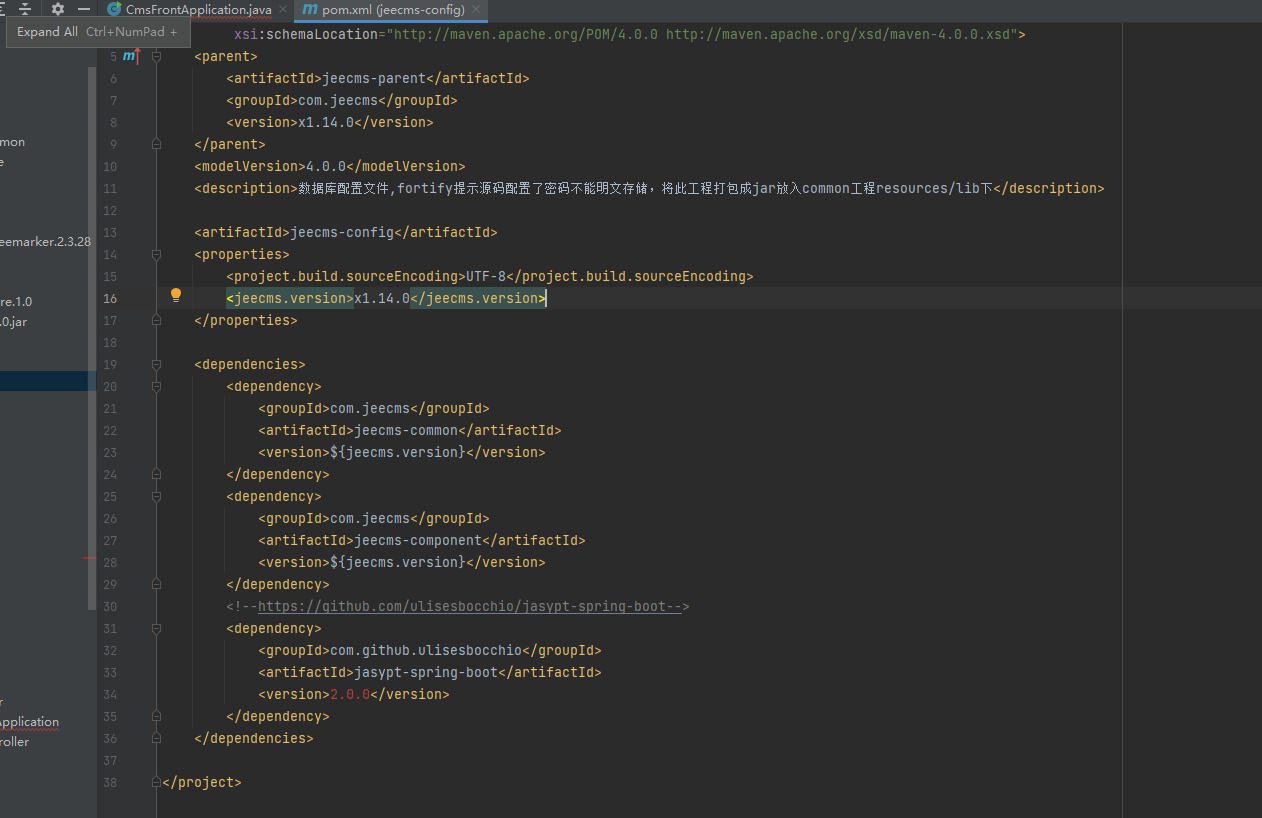
Task: Close the pom.xml (jeecms-config) tab
Action: tap(475, 10)
